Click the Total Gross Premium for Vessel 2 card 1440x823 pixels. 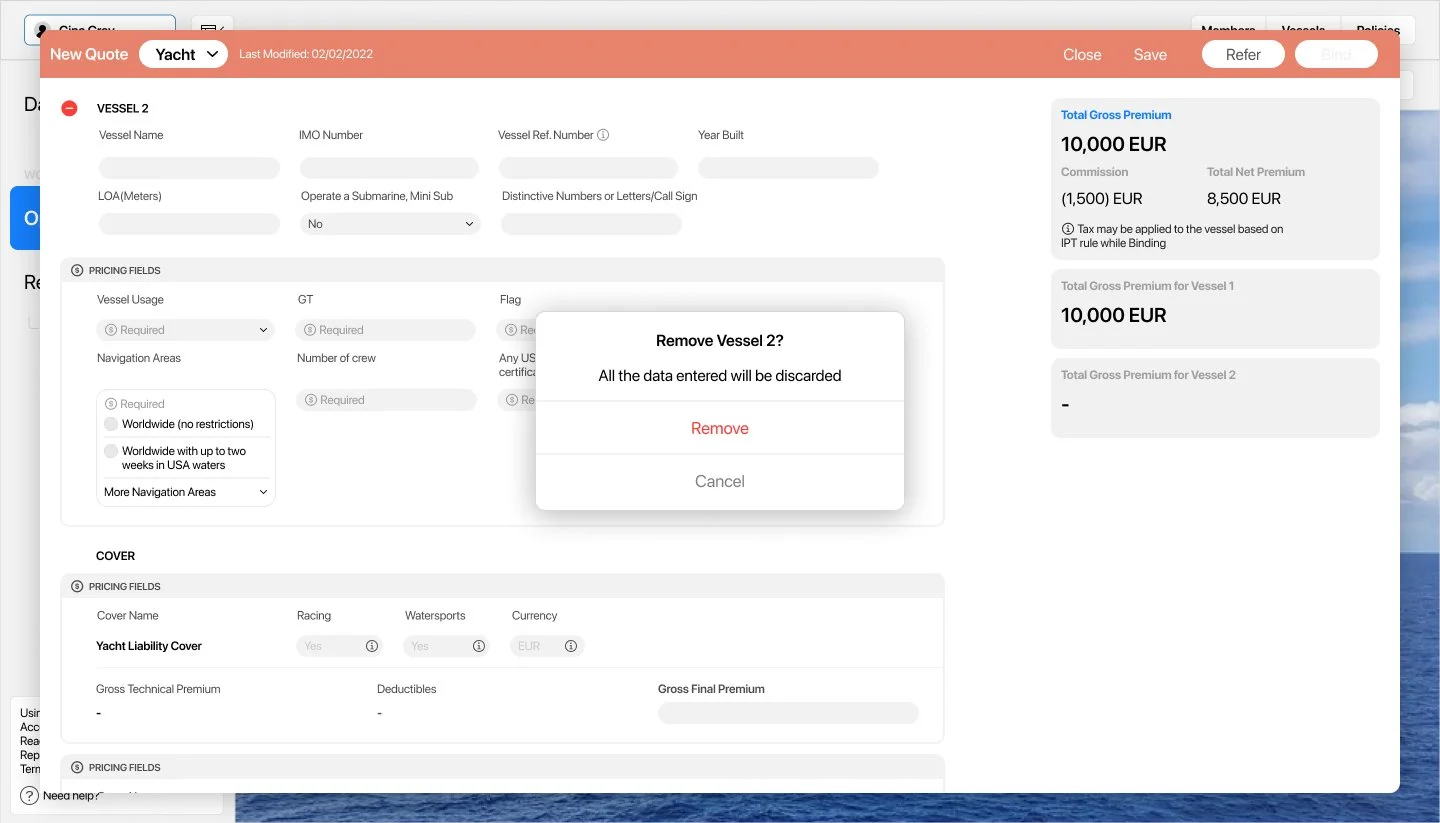pos(1215,398)
